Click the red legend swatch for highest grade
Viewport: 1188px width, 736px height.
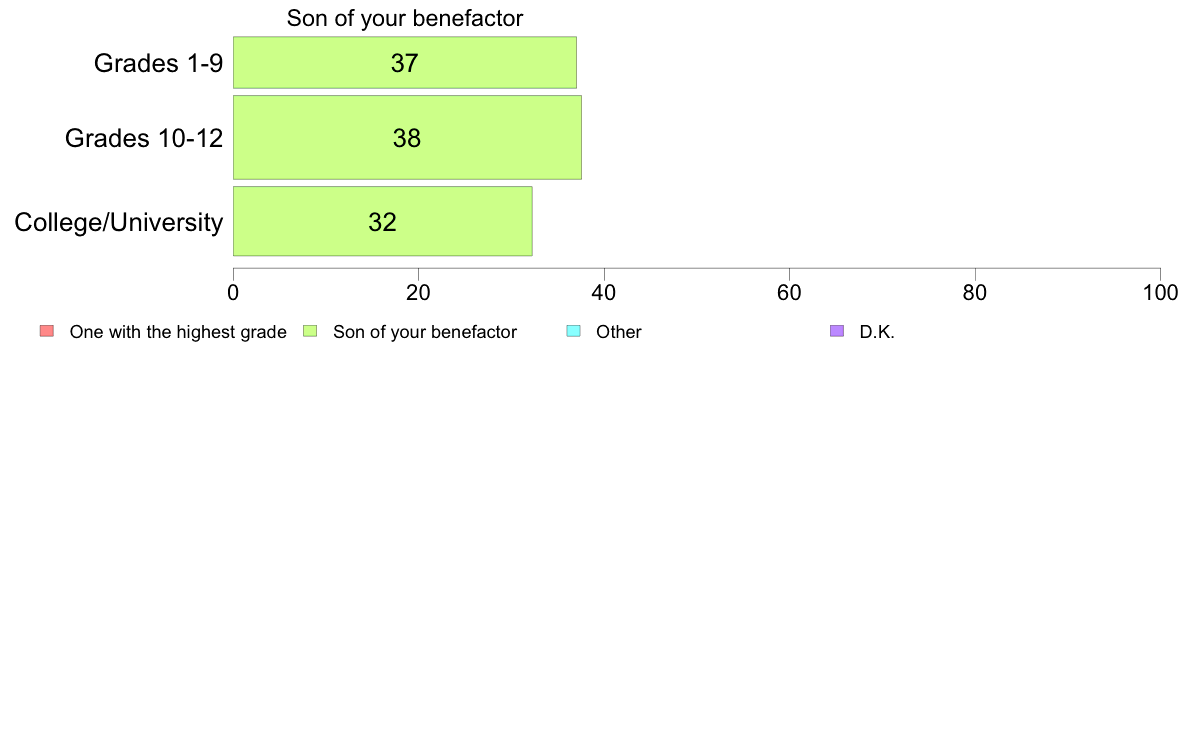click(47, 331)
